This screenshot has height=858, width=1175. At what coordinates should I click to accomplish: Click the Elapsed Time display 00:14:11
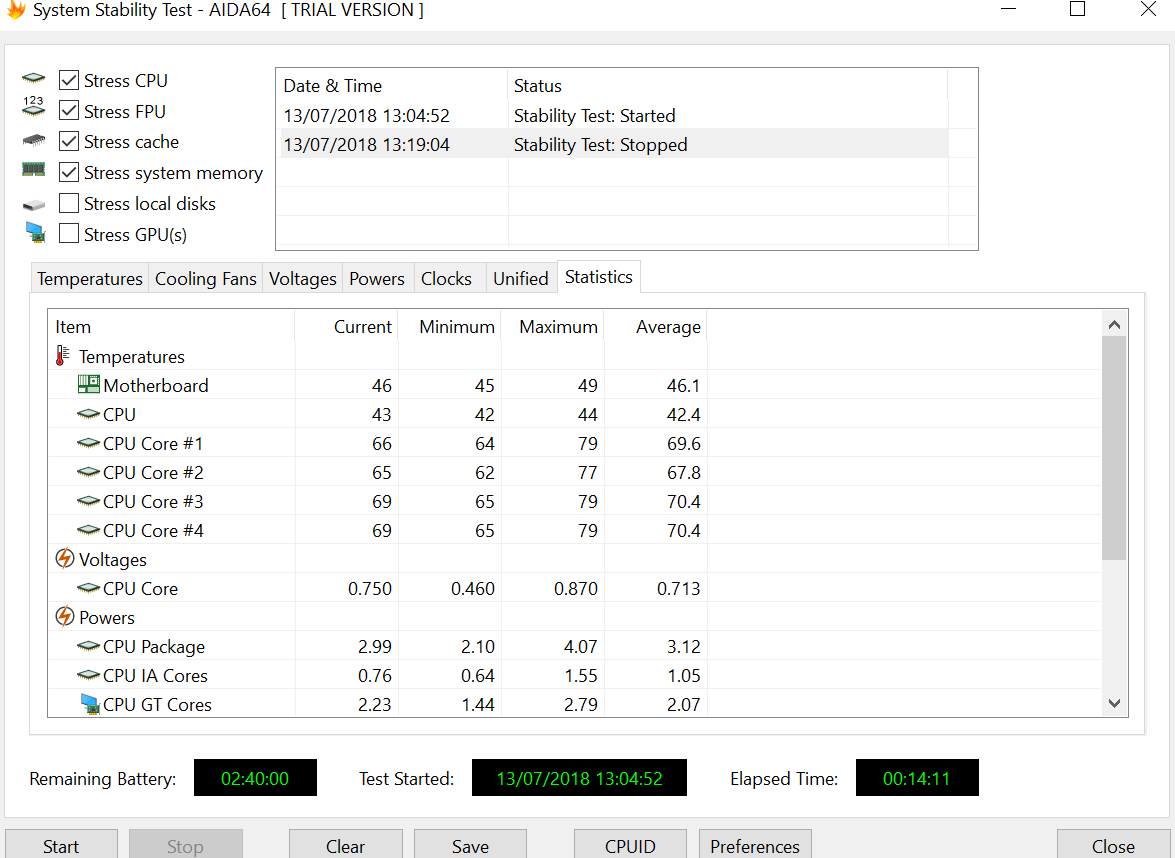point(916,778)
